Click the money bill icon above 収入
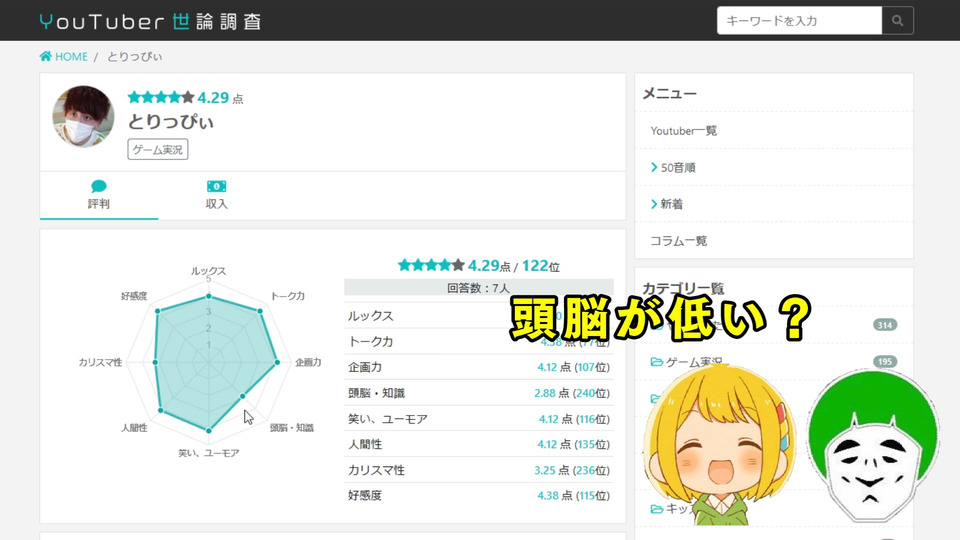This screenshot has width=960, height=540. click(x=216, y=186)
